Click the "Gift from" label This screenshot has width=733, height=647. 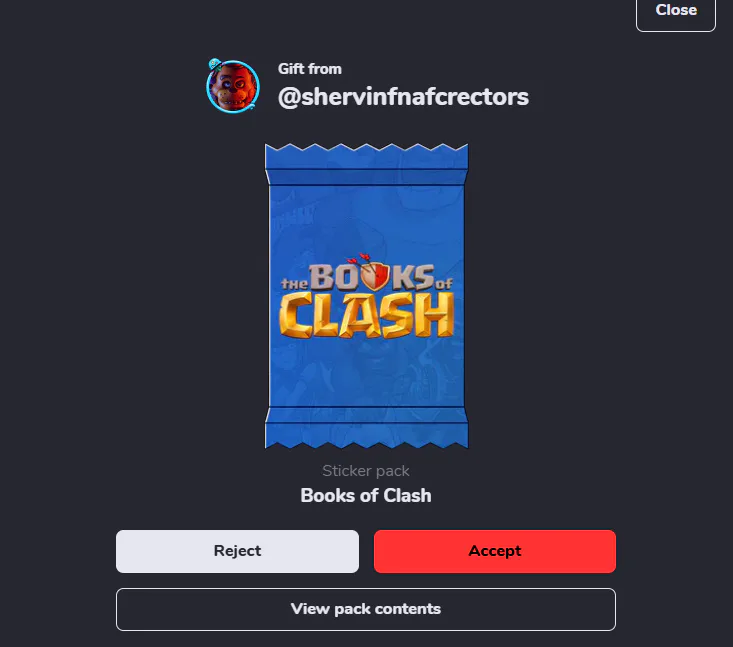click(x=309, y=69)
